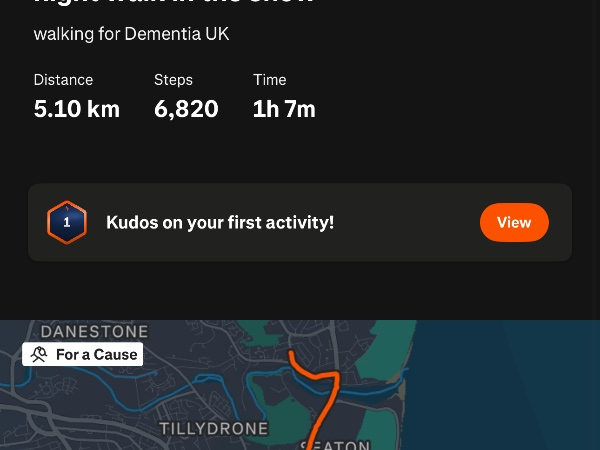600x450 pixels.
Task: Select the For a Cause tag label
Action: [x=96, y=354]
